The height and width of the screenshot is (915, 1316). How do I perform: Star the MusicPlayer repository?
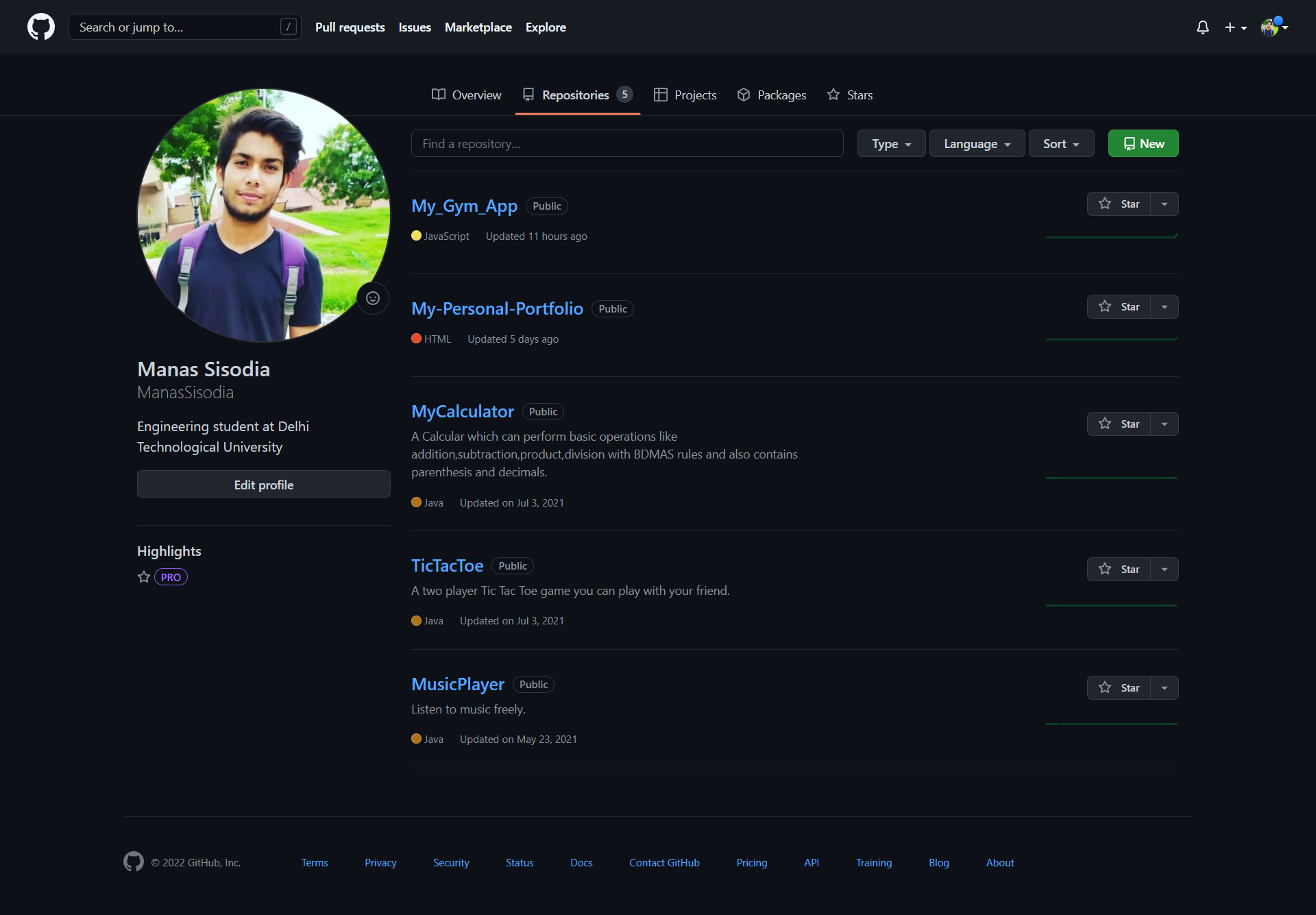point(1119,687)
